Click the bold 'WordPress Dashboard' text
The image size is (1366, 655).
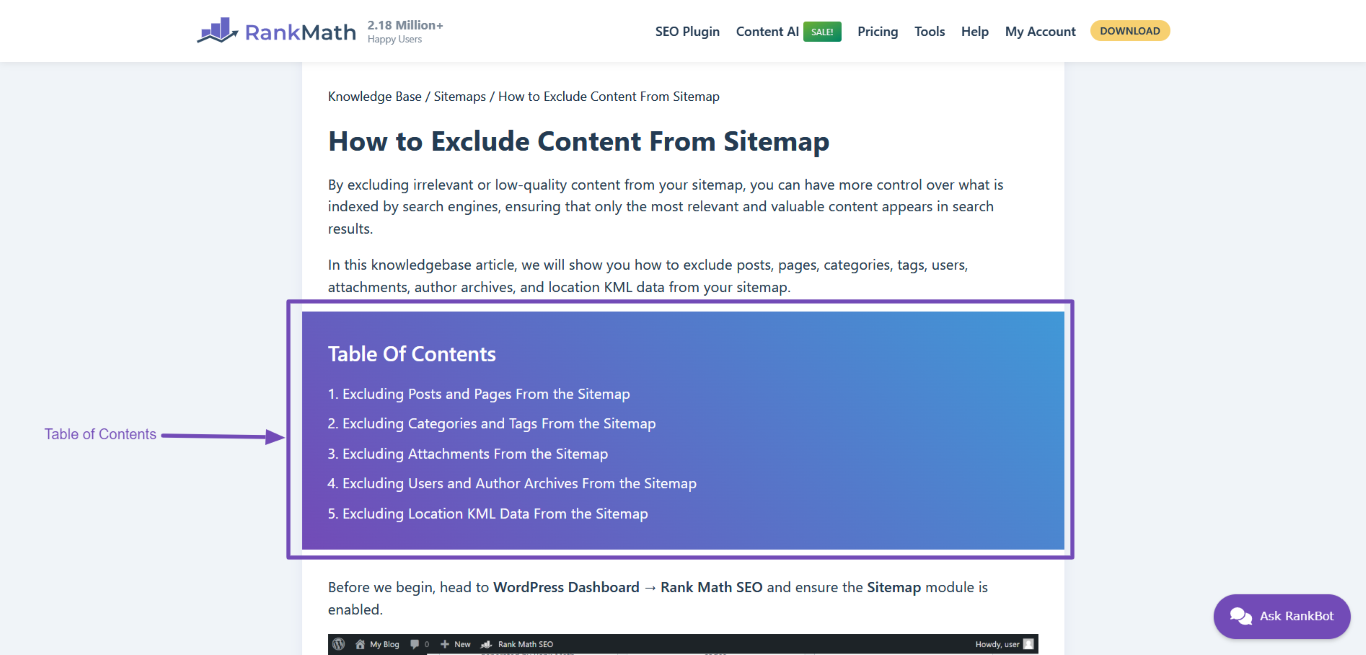point(566,587)
